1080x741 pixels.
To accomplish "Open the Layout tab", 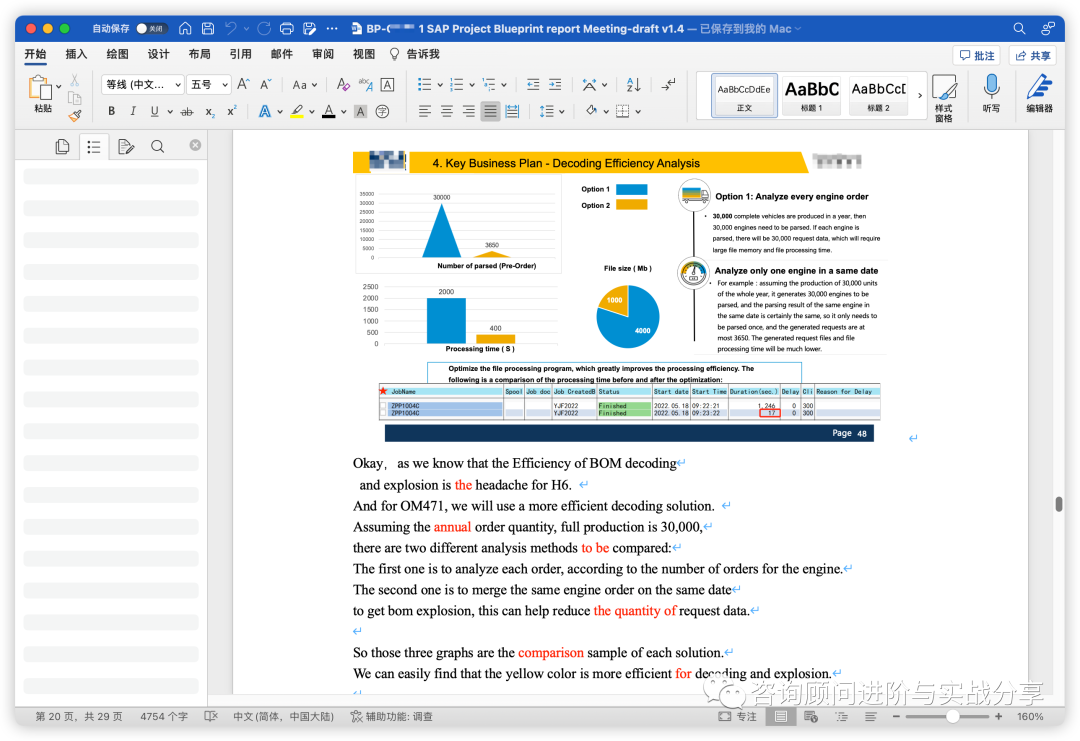I will [x=200, y=54].
